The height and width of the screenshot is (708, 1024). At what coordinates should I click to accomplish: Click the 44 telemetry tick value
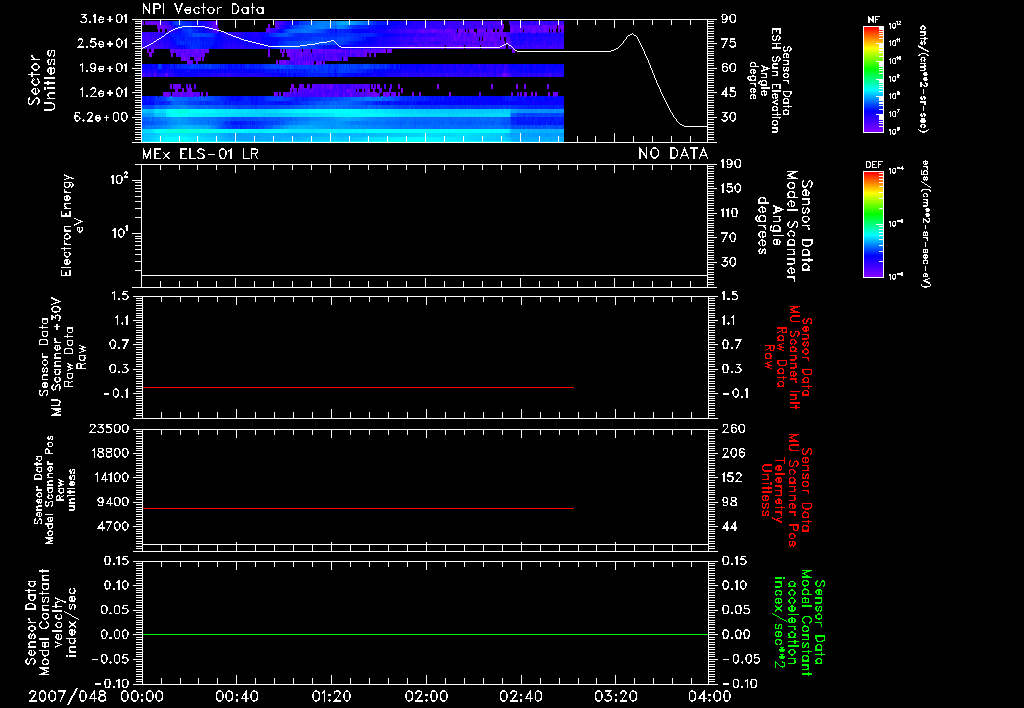pyautogui.click(x=729, y=526)
